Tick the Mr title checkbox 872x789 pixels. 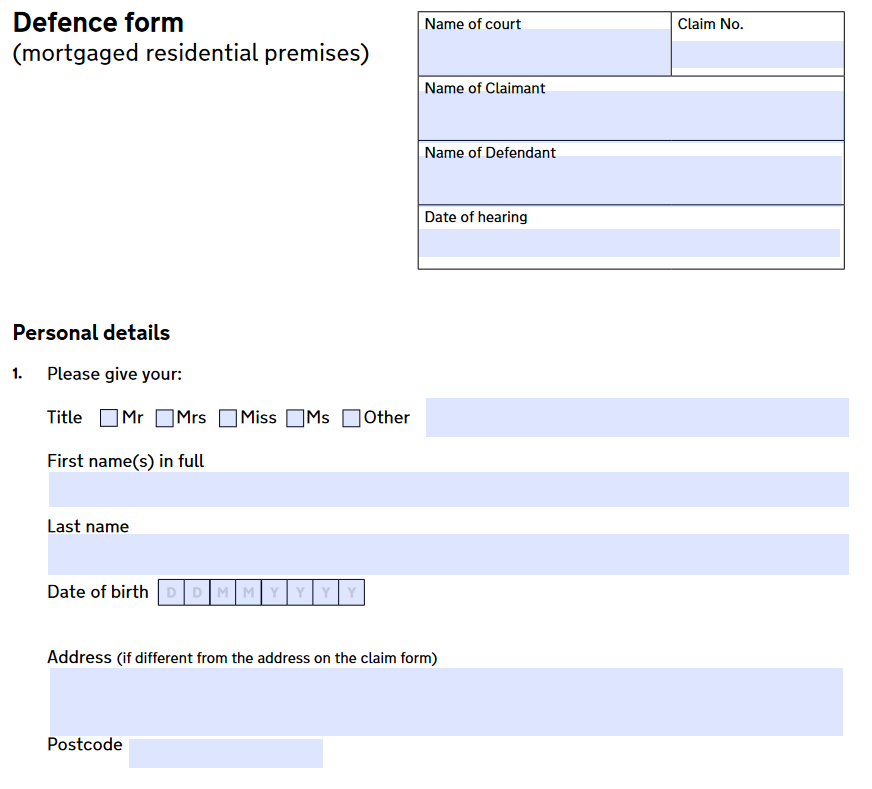[109, 418]
